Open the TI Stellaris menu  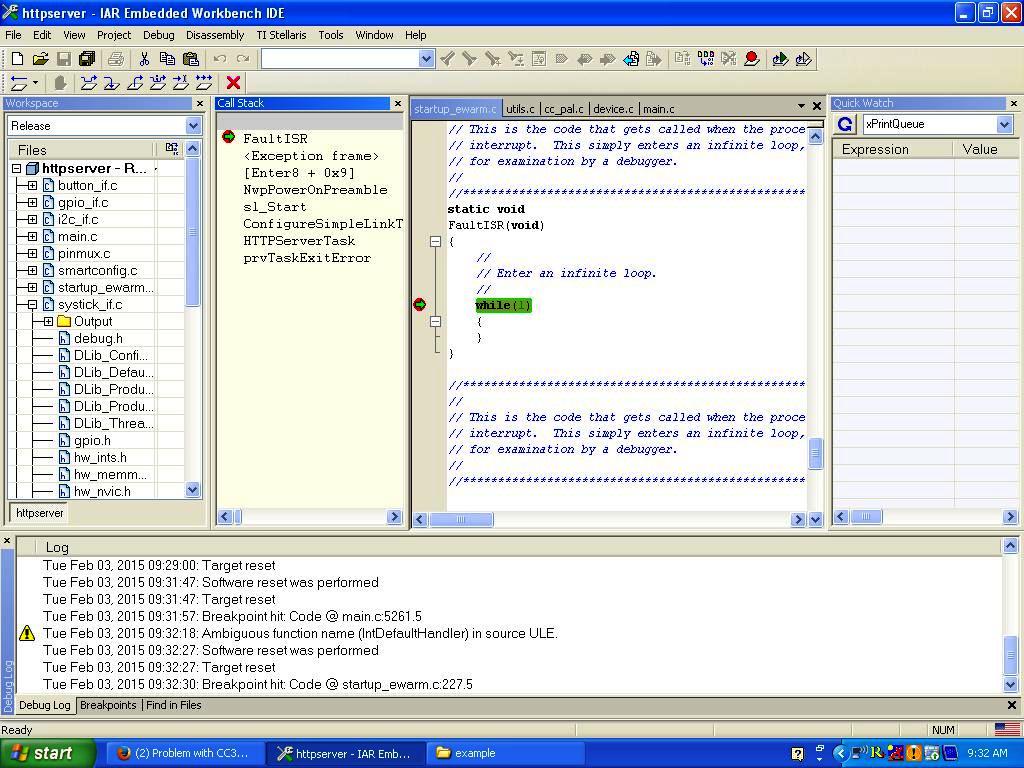point(281,35)
